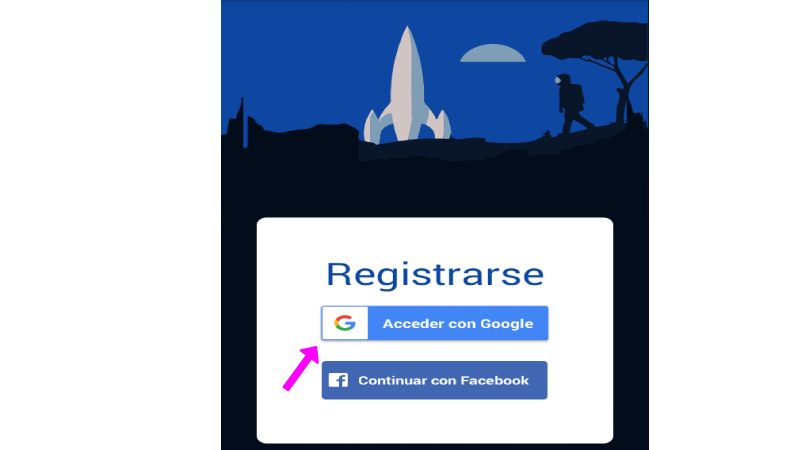Click the rocket's right fin
This screenshot has width=800, height=450.
[438, 124]
